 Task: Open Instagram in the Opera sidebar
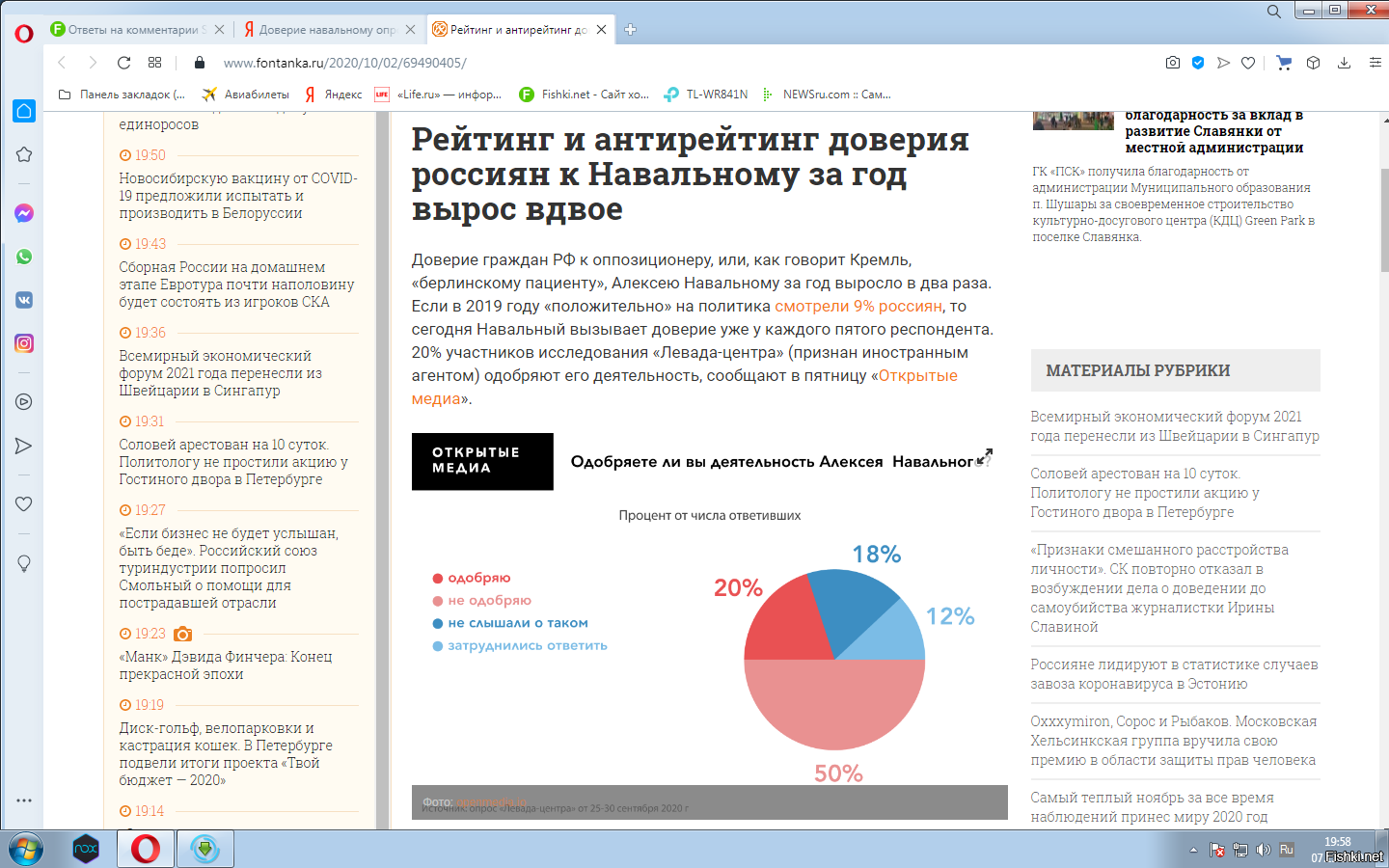tap(24, 343)
